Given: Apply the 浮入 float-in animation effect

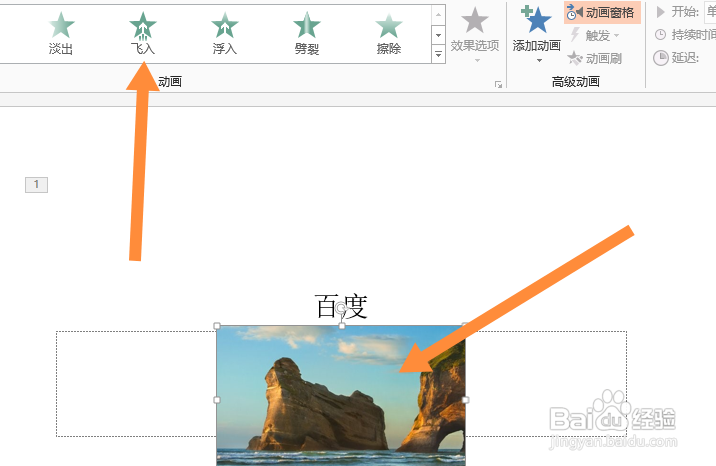Looking at the screenshot, I should coord(225,33).
